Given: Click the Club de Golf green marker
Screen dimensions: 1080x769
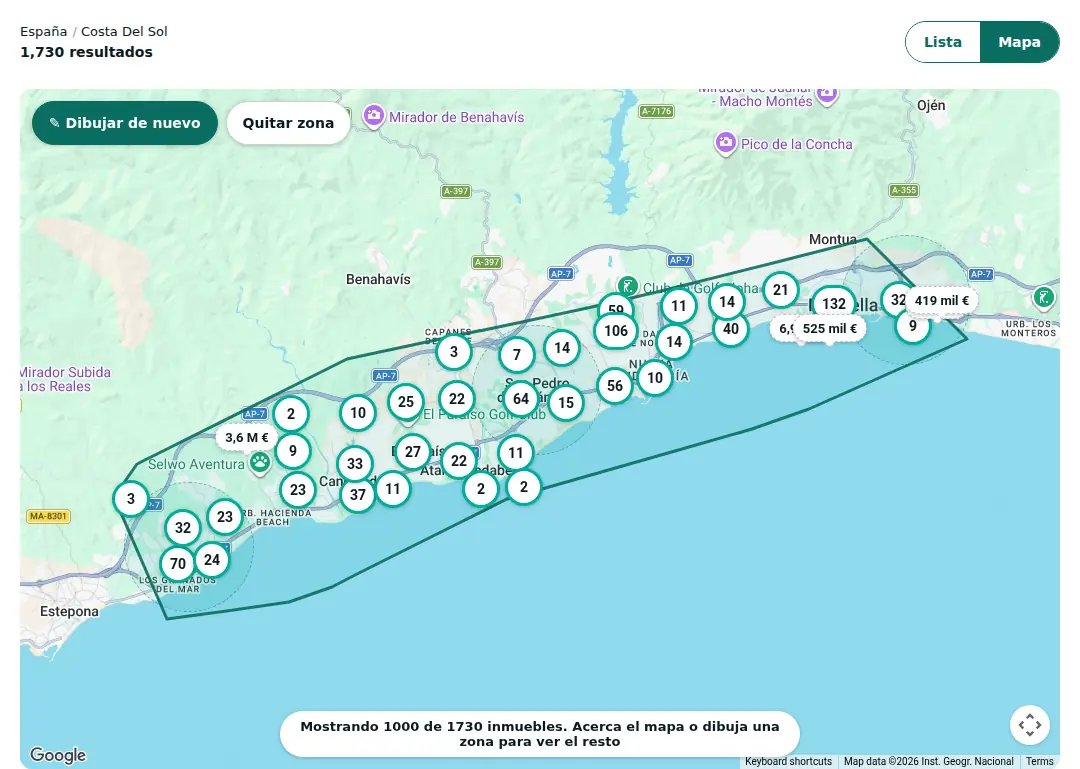Looking at the screenshot, I should click(x=627, y=285).
